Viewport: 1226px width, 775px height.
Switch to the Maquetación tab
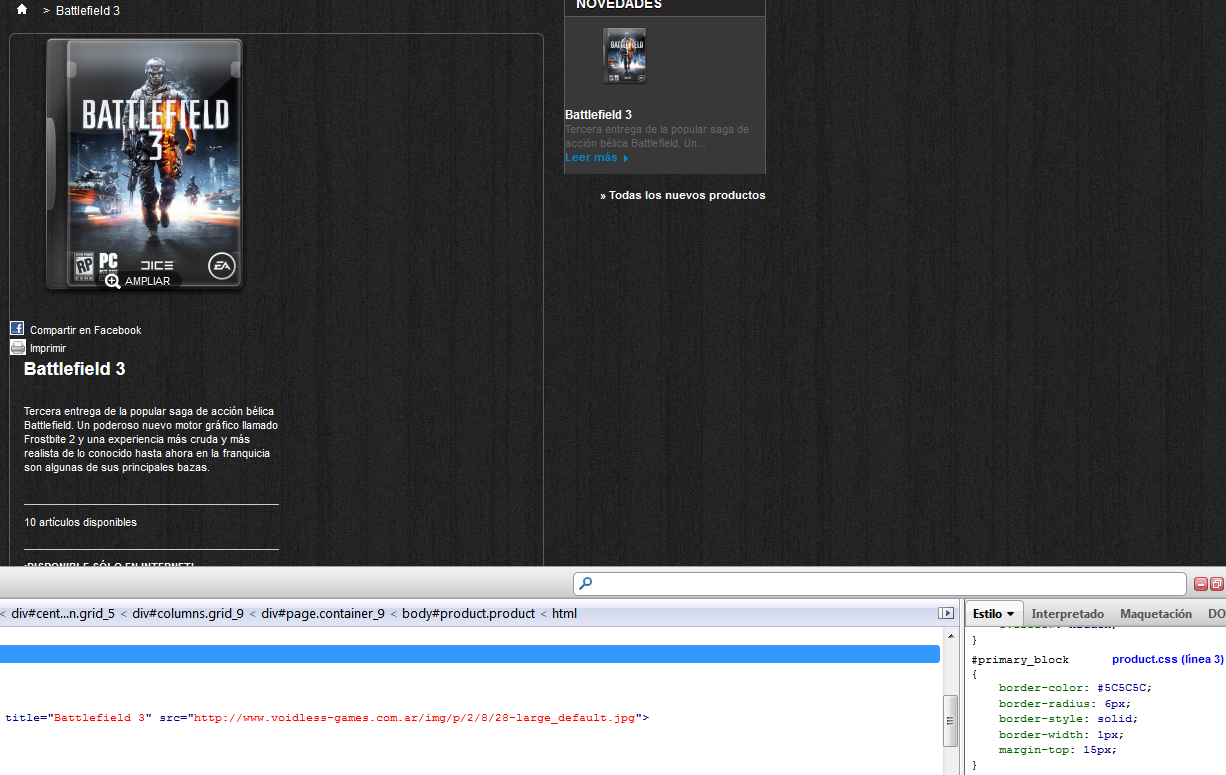click(x=1156, y=614)
